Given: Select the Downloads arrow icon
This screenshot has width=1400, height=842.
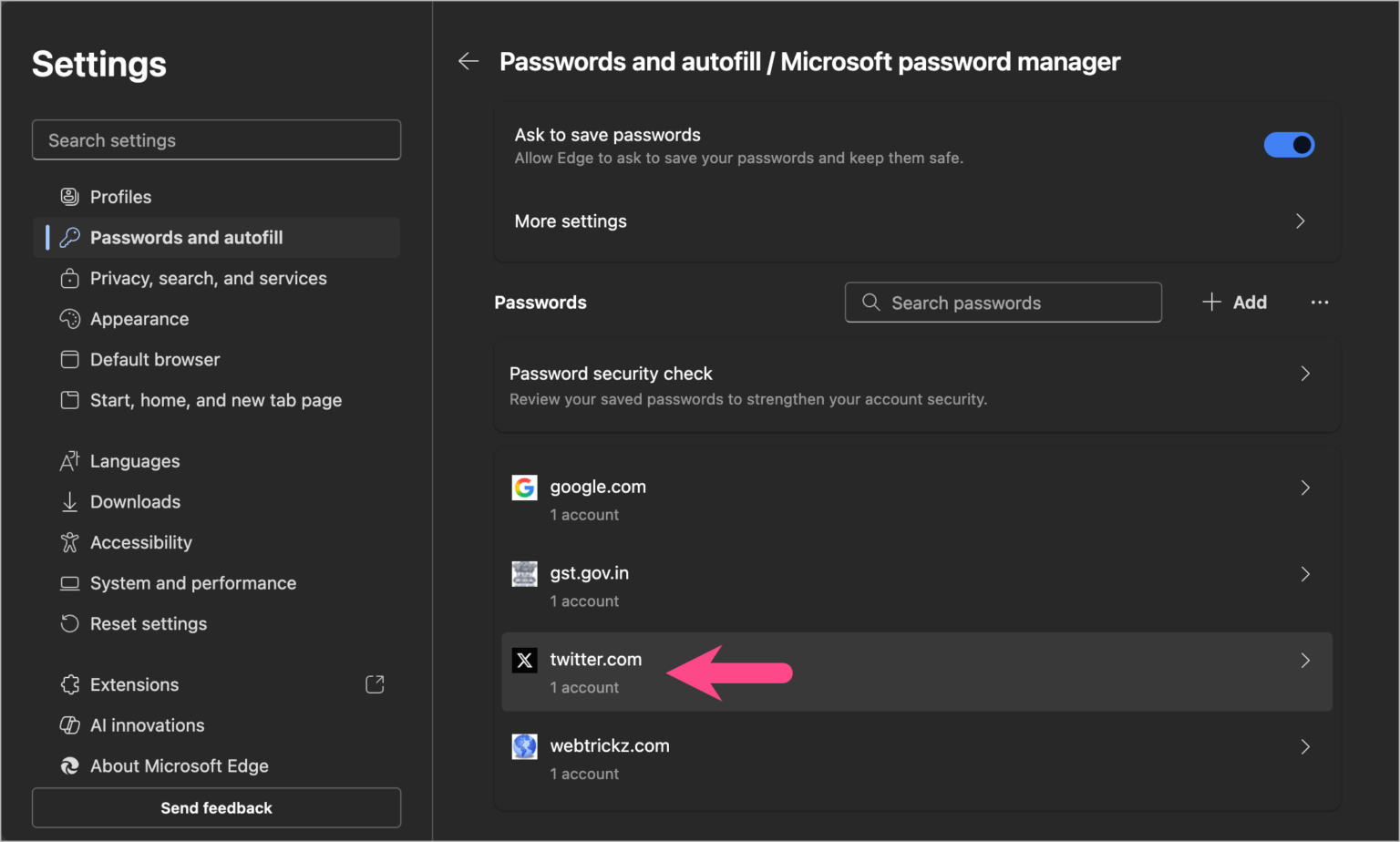Looking at the screenshot, I should (70, 501).
